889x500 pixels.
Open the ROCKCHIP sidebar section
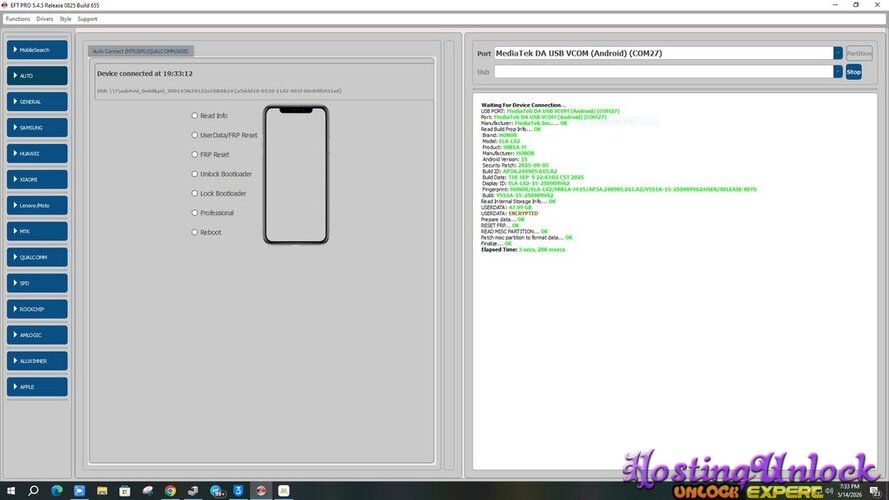tap(37, 310)
